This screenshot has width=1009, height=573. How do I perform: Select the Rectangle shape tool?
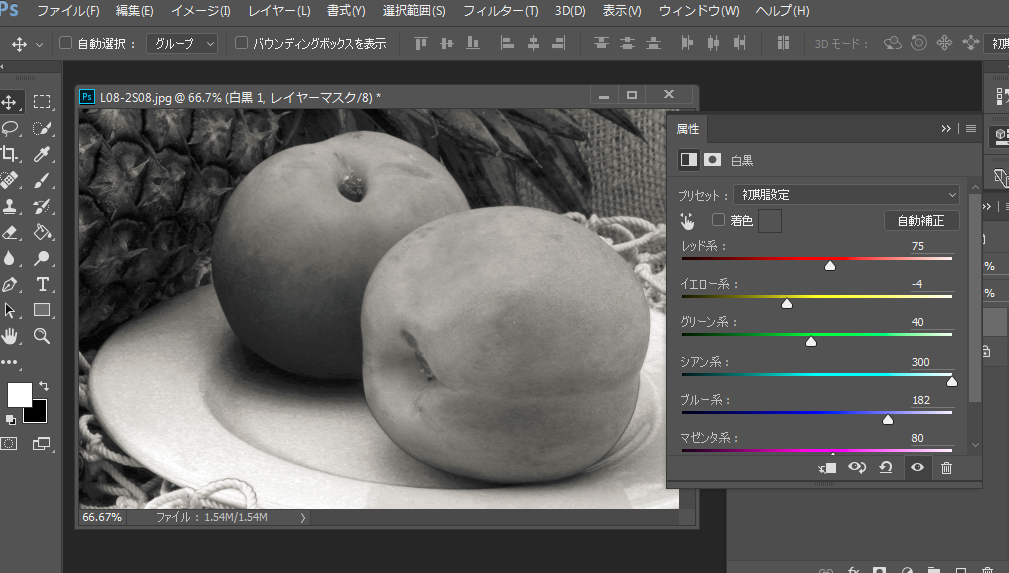coord(42,310)
